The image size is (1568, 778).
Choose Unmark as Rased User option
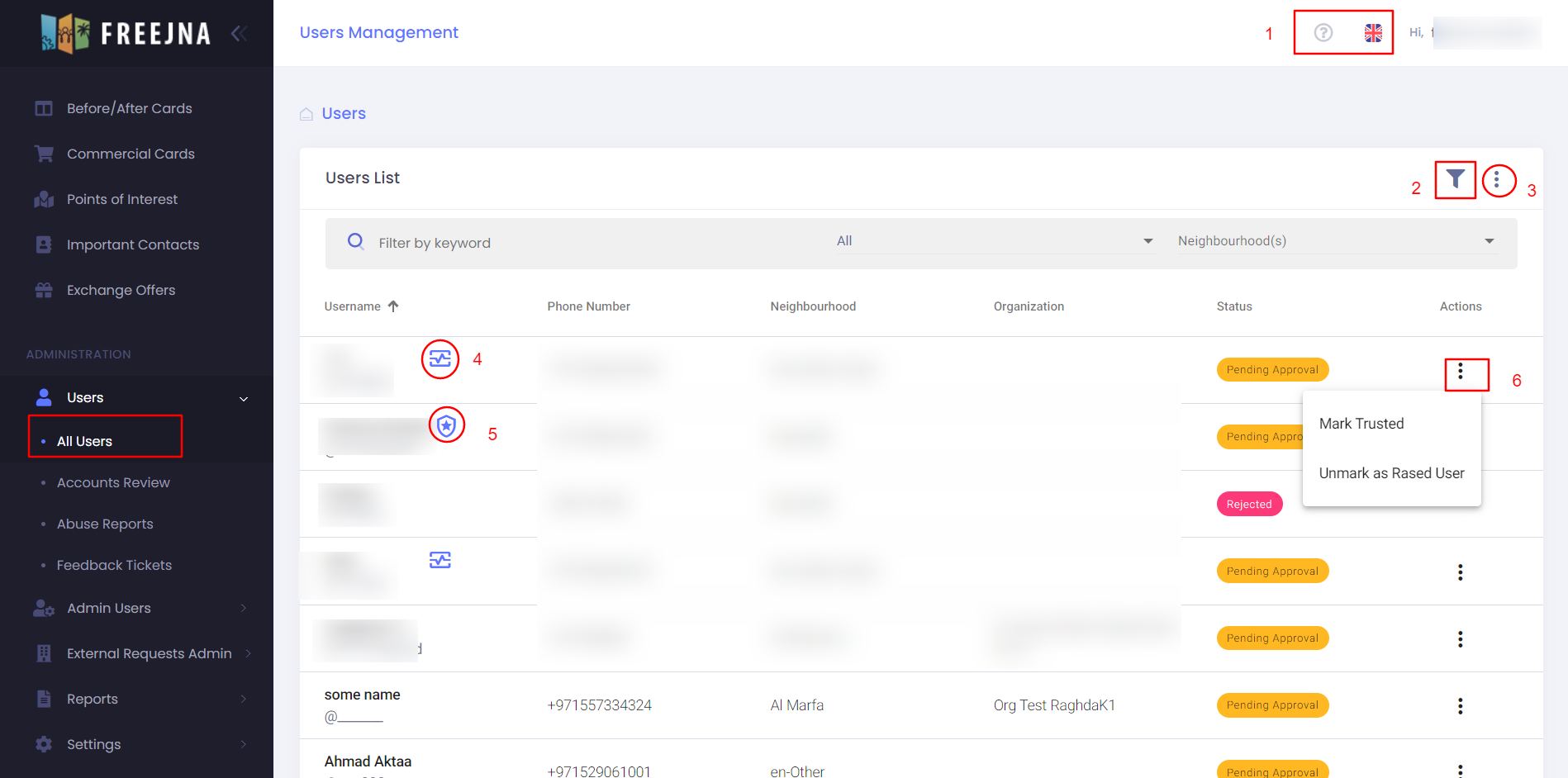(1391, 473)
